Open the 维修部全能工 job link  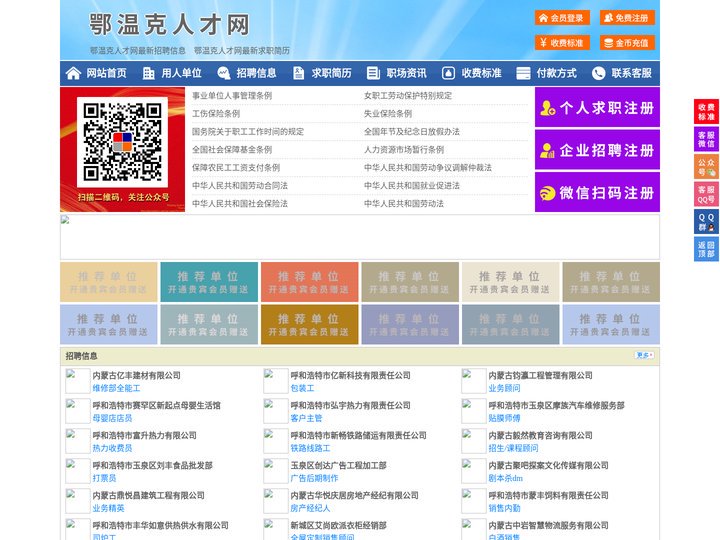click(116, 388)
